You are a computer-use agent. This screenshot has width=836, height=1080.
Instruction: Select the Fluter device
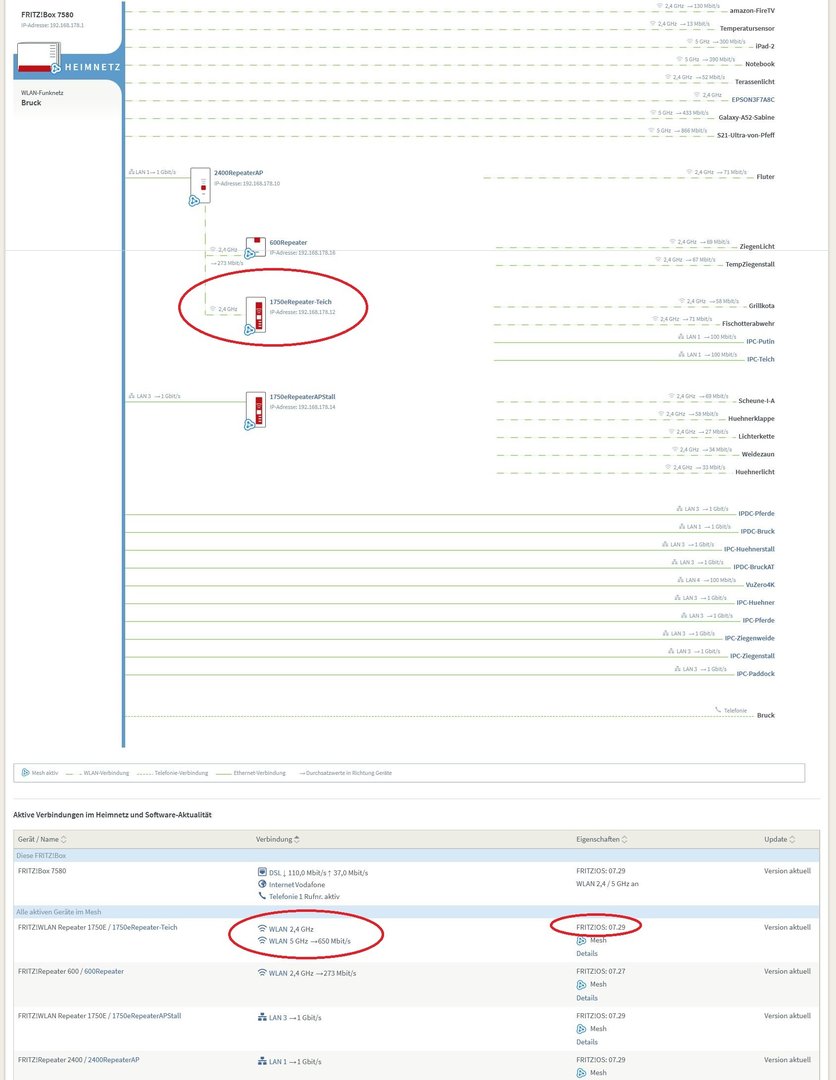[x=766, y=177]
